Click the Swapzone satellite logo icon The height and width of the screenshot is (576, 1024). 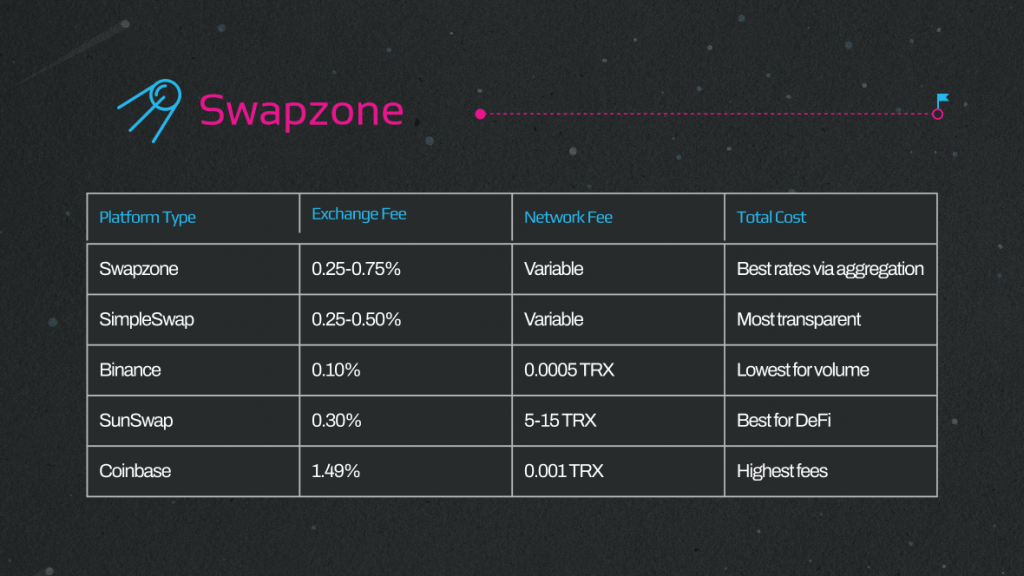[150, 110]
